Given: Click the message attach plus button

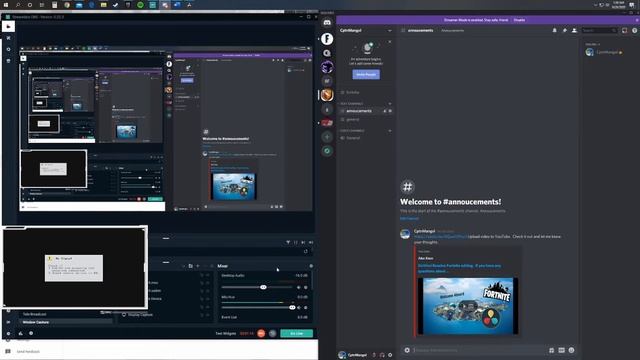Looking at the screenshot, I should 407,350.
